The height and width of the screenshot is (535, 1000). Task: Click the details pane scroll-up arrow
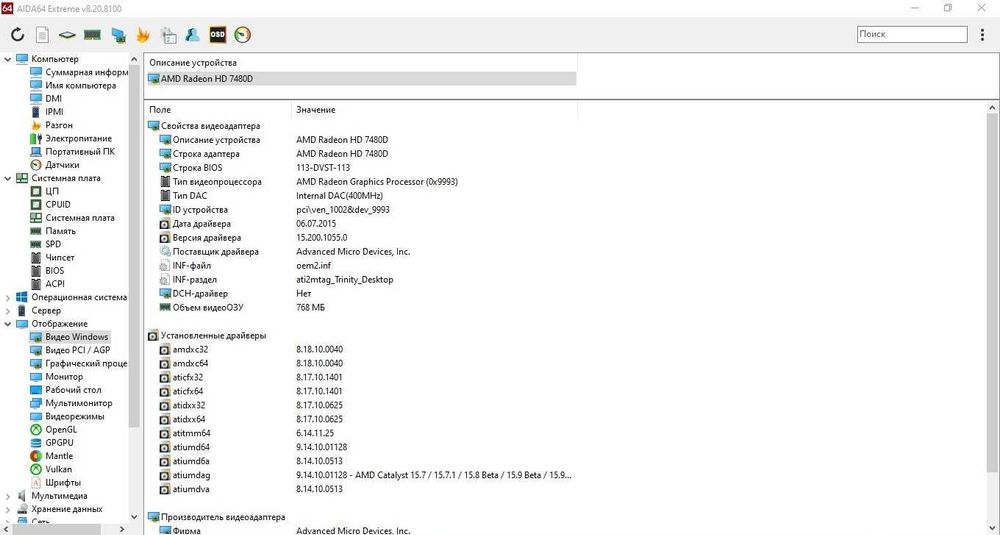993,108
